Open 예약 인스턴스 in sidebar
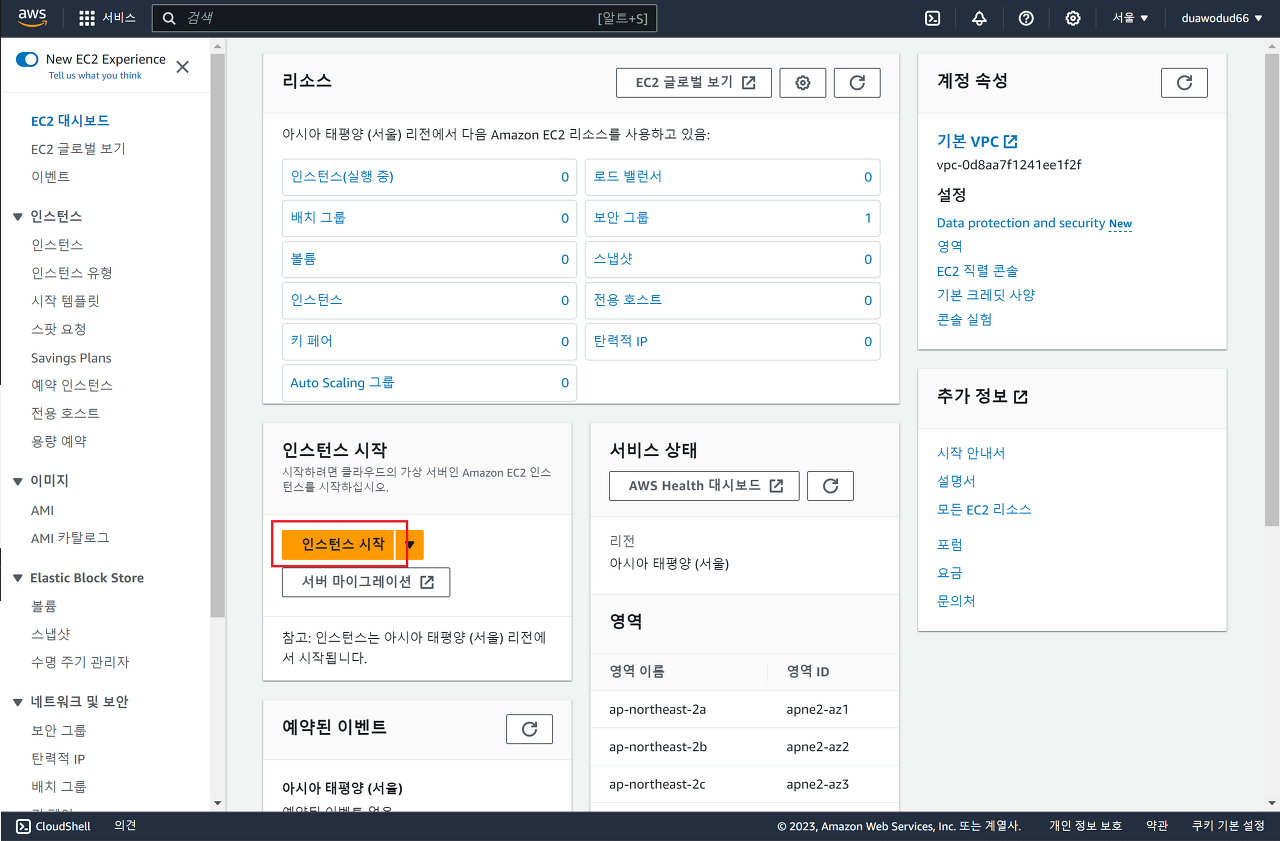1280x841 pixels. [72, 385]
